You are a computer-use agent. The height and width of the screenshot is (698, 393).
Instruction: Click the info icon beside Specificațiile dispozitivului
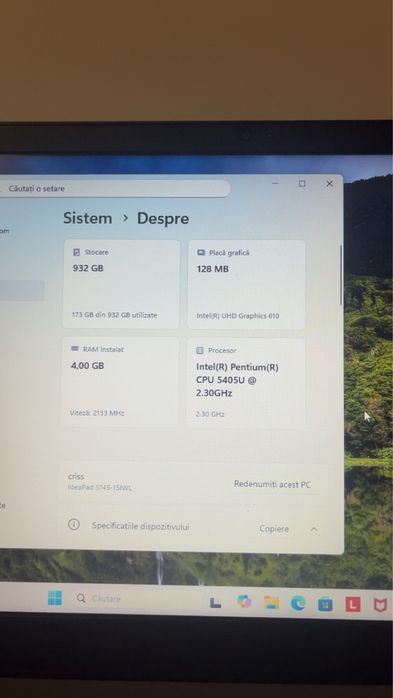tap(74, 524)
